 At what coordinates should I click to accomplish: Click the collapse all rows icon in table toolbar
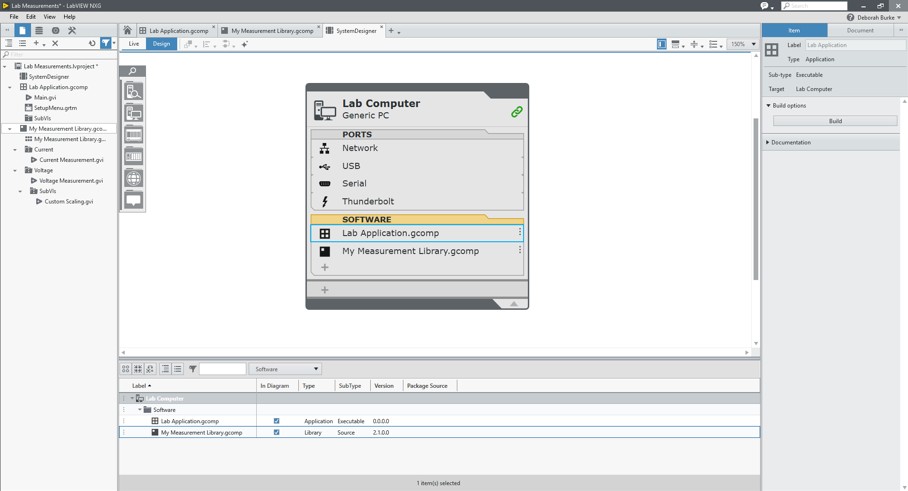click(x=178, y=369)
